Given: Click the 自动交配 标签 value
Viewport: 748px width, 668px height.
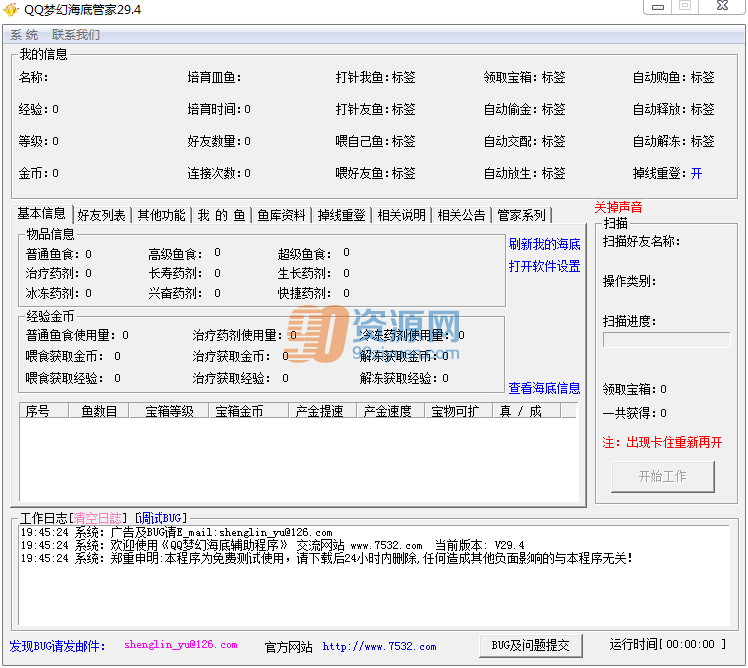Looking at the screenshot, I should [553, 141].
